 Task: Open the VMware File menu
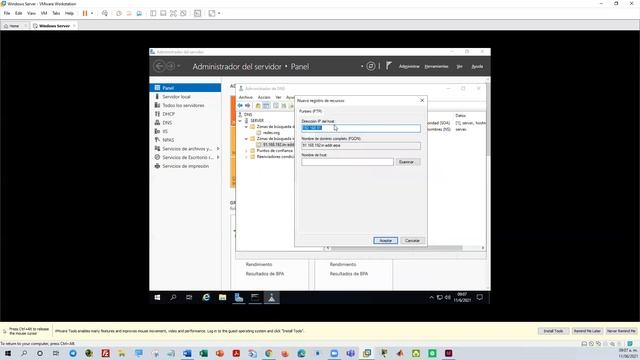pos(7,13)
